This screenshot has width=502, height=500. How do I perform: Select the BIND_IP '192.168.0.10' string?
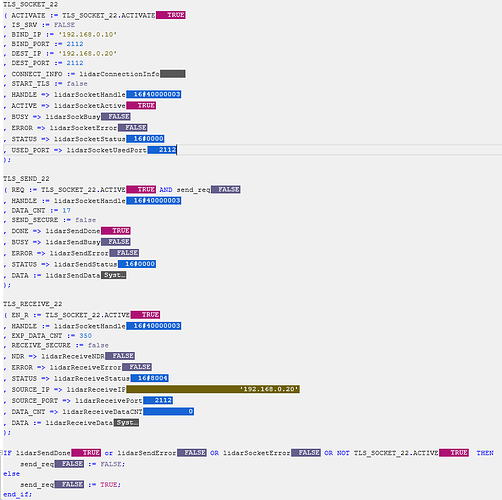pyautogui.click(x=88, y=34)
